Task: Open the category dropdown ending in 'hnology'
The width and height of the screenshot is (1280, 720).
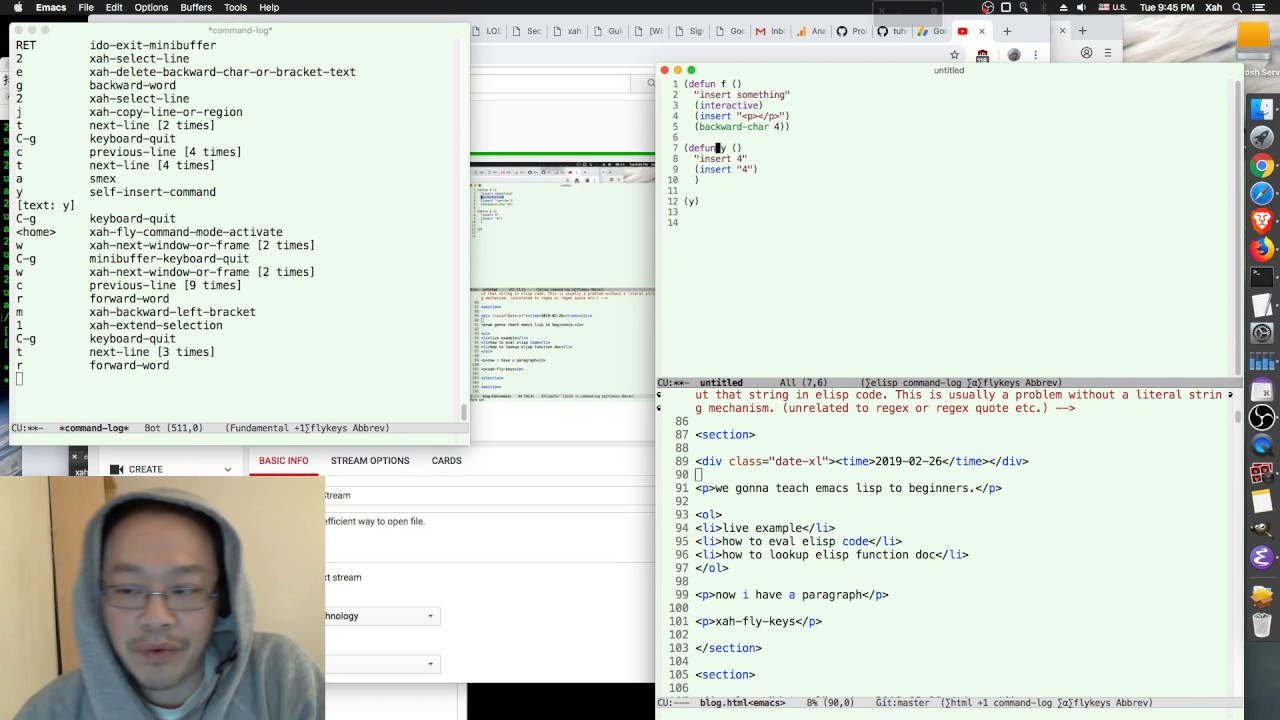Action: (x=382, y=616)
